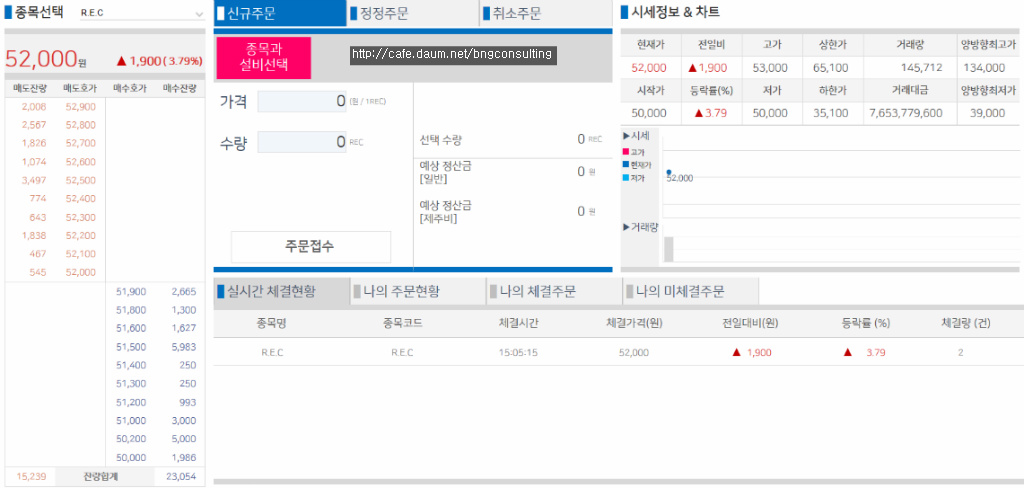The width and height of the screenshot is (1024, 488).
Task: Click 양방향최고가 value 134,000
Action: tap(984, 67)
